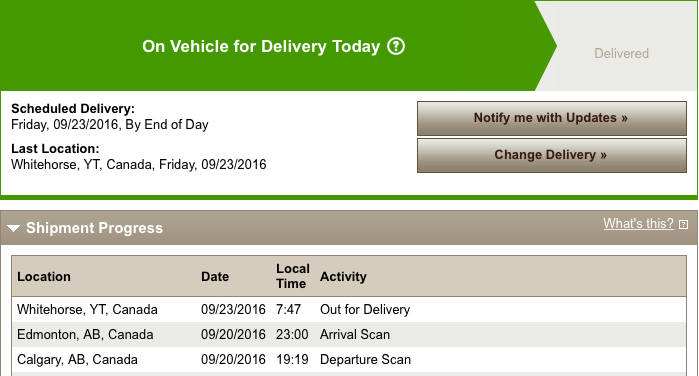Click the Change Delivery button

click(x=551, y=155)
